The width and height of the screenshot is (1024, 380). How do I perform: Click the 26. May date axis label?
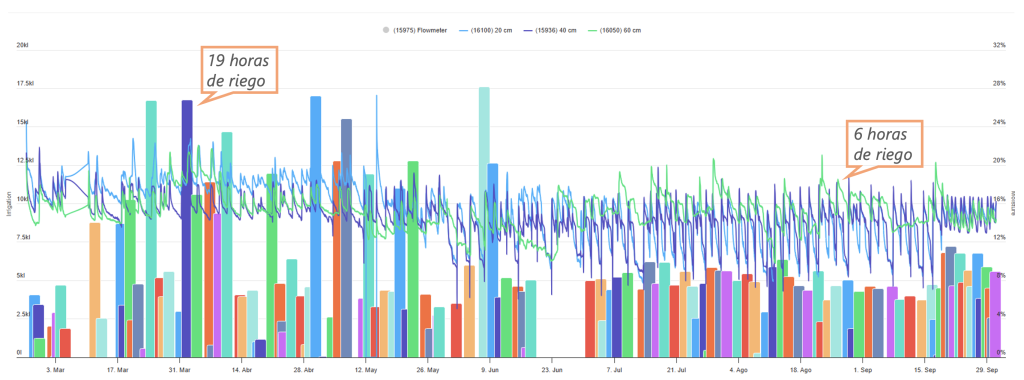coord(427,369)
